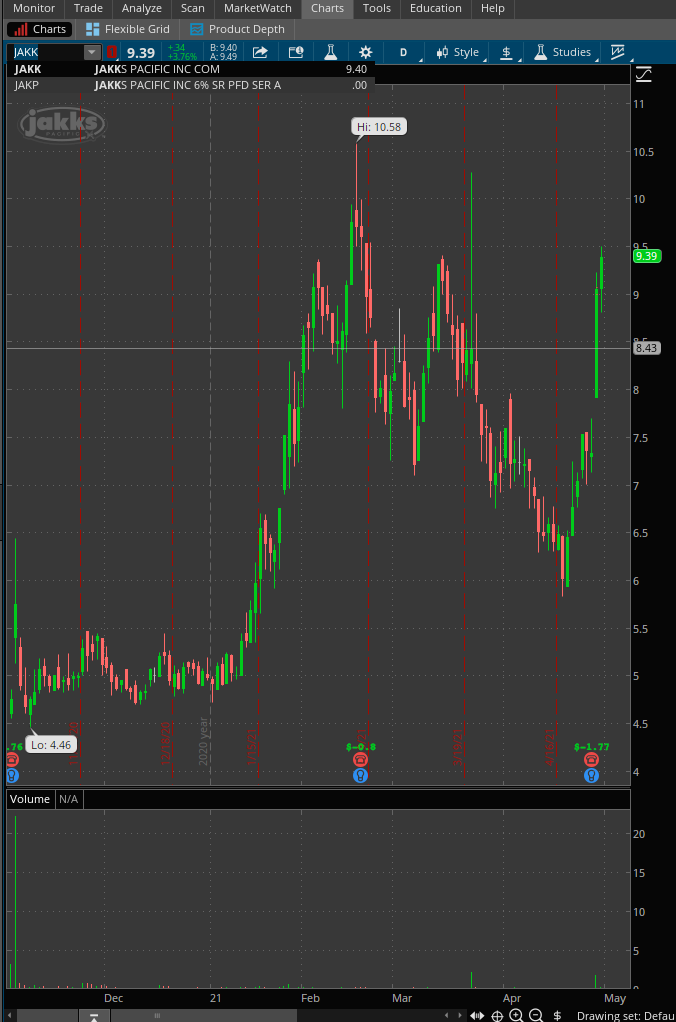
Task: Click the JAKK symbol input field
Action: 46,52
